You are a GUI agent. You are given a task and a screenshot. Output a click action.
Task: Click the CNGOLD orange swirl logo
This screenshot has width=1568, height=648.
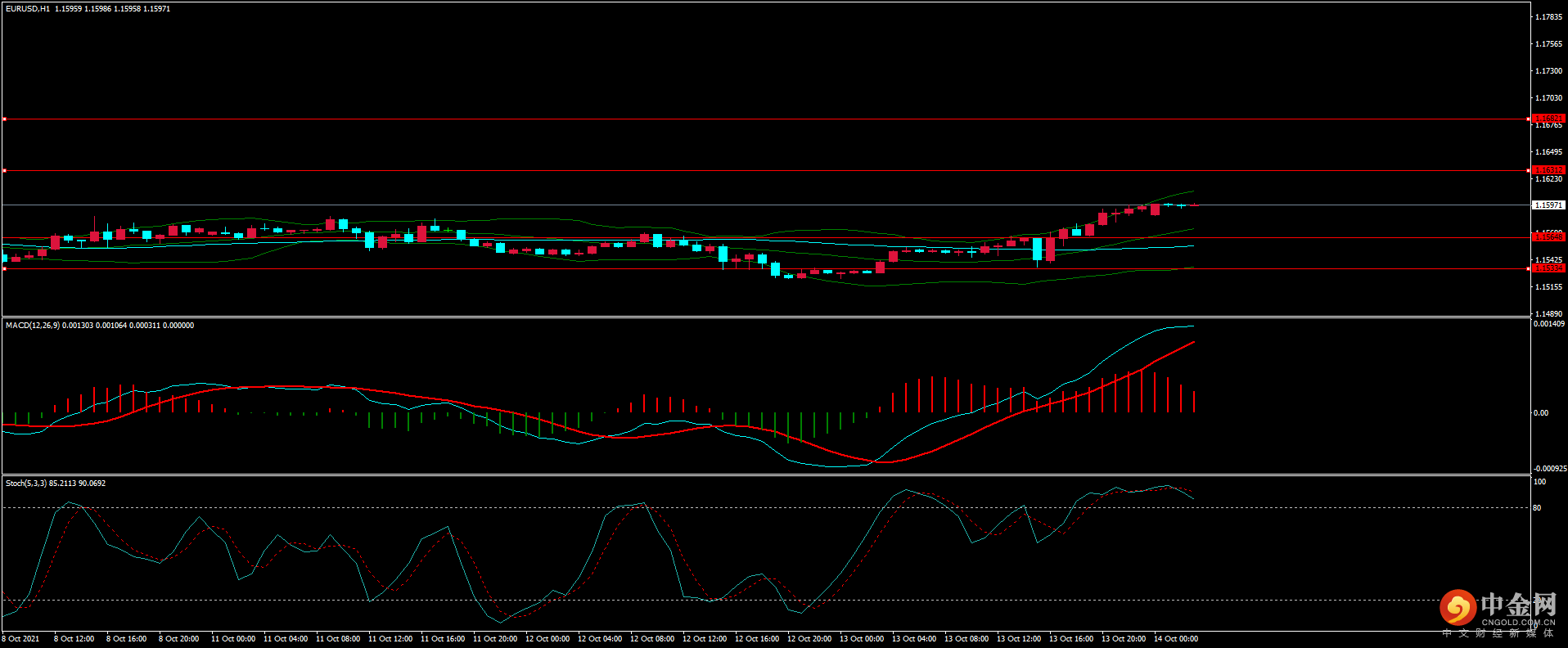1458,608
